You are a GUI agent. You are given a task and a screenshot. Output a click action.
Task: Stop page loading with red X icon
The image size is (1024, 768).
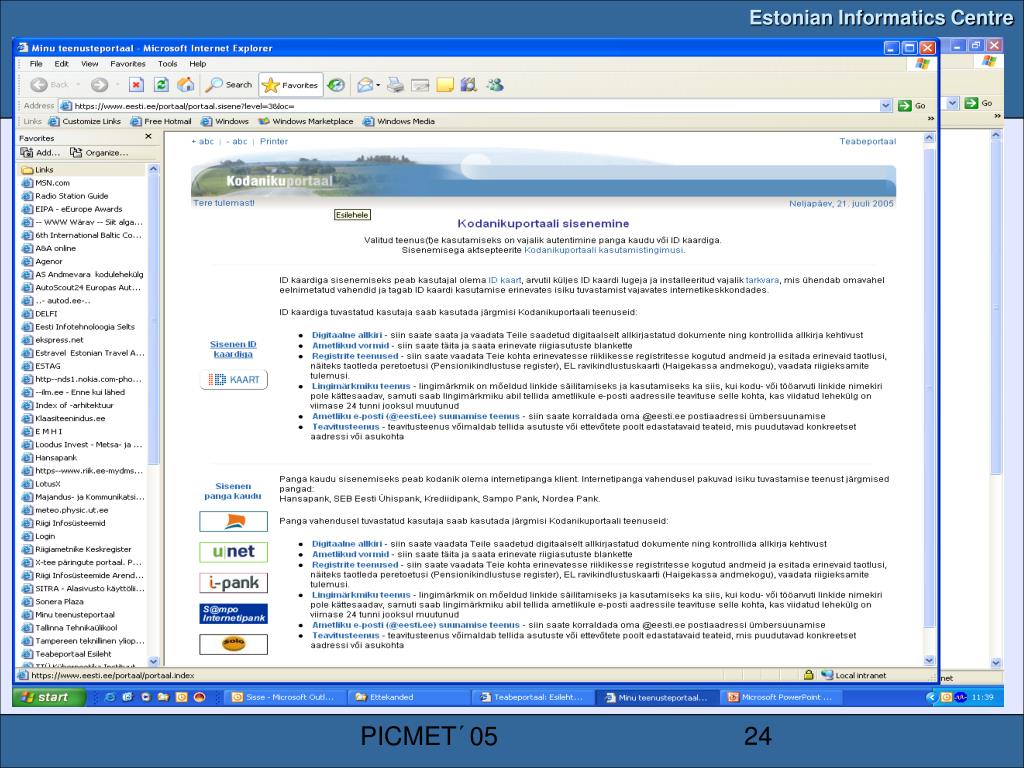pos(136,85)
